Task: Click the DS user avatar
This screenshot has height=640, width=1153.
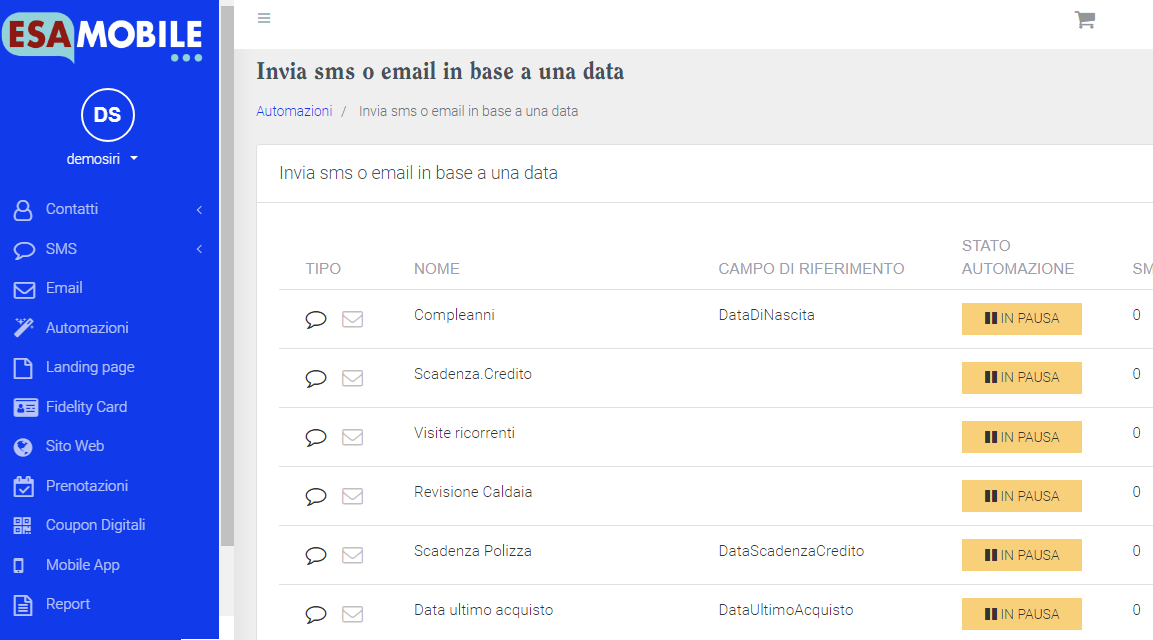Action: pos(107,115)
